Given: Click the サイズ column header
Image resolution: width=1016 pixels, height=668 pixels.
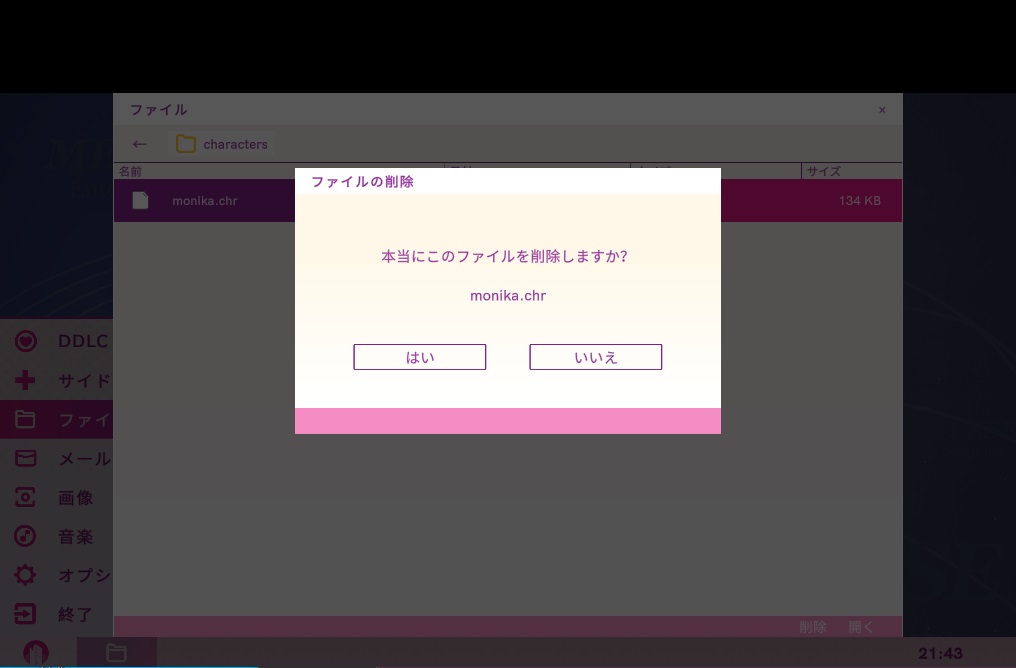Looking at the screenshot, I should [824, 171].
